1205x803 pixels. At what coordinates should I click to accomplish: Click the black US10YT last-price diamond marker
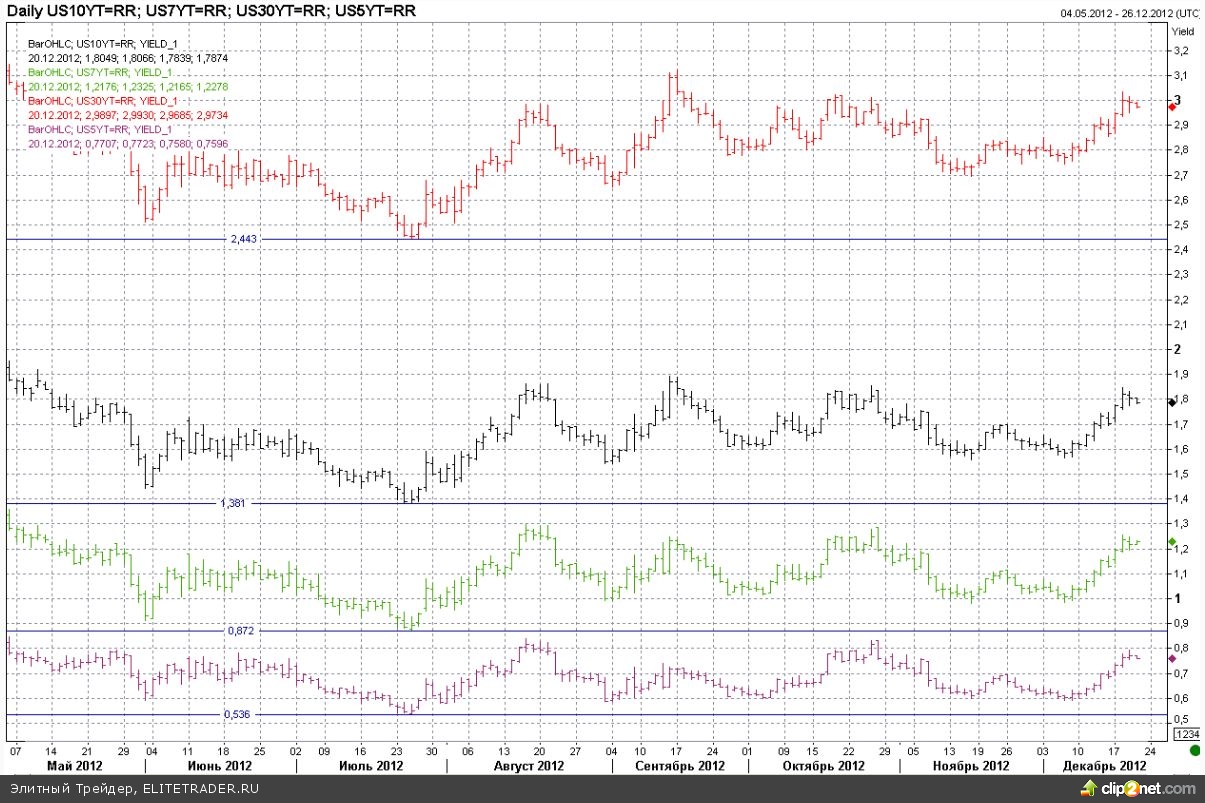tap(1172, 401)
